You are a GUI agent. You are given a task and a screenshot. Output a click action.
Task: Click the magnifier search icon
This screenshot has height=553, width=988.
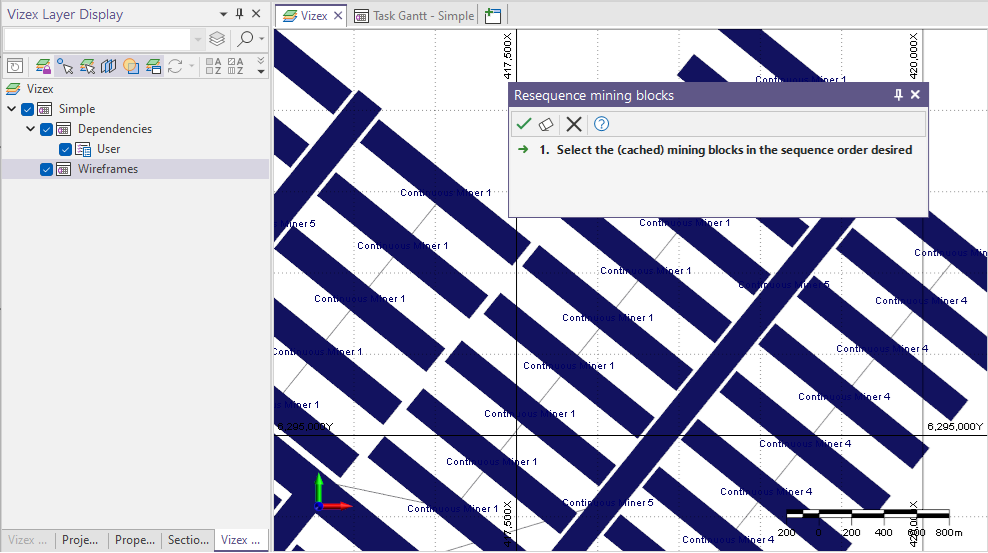(x=244, y=39)
